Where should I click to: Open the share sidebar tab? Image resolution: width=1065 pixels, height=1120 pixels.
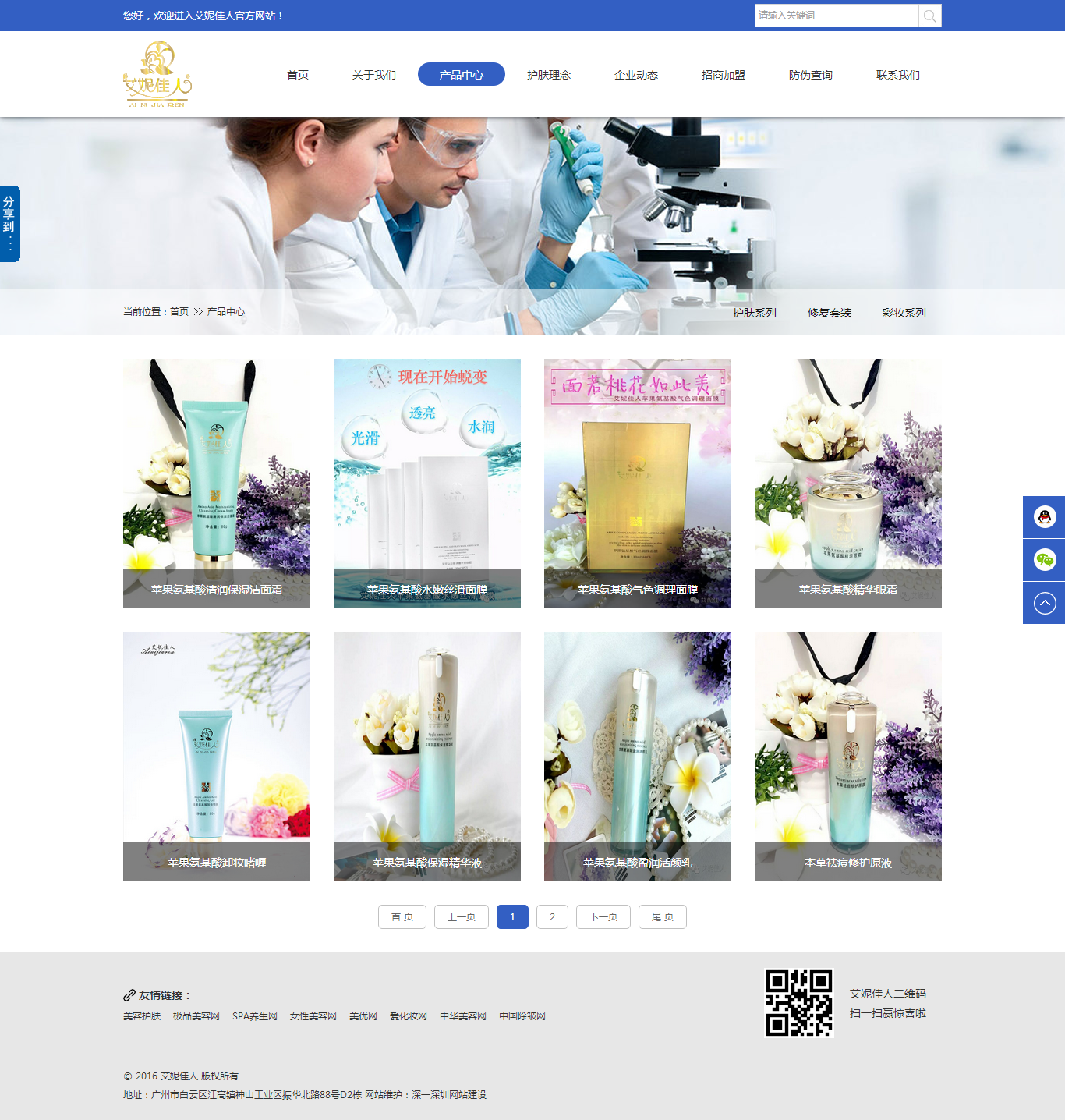(9, 224)
